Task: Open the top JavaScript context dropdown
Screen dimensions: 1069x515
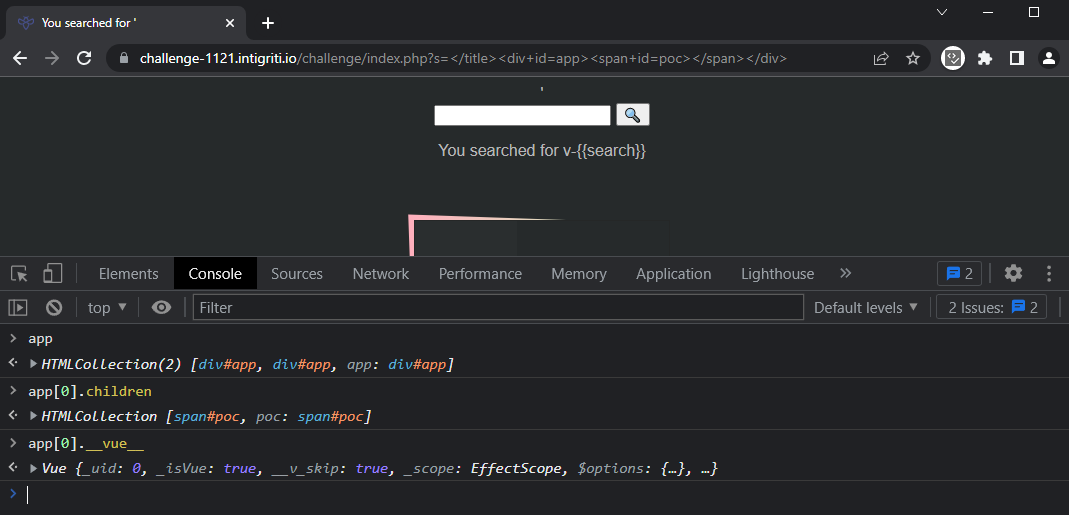Action: pyautogui.click(x=107, y=307)
